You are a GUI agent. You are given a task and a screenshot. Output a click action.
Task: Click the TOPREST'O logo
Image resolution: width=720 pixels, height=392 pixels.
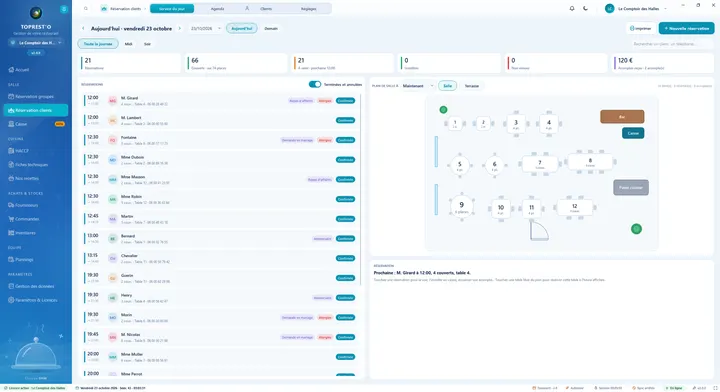coord(36,13)
